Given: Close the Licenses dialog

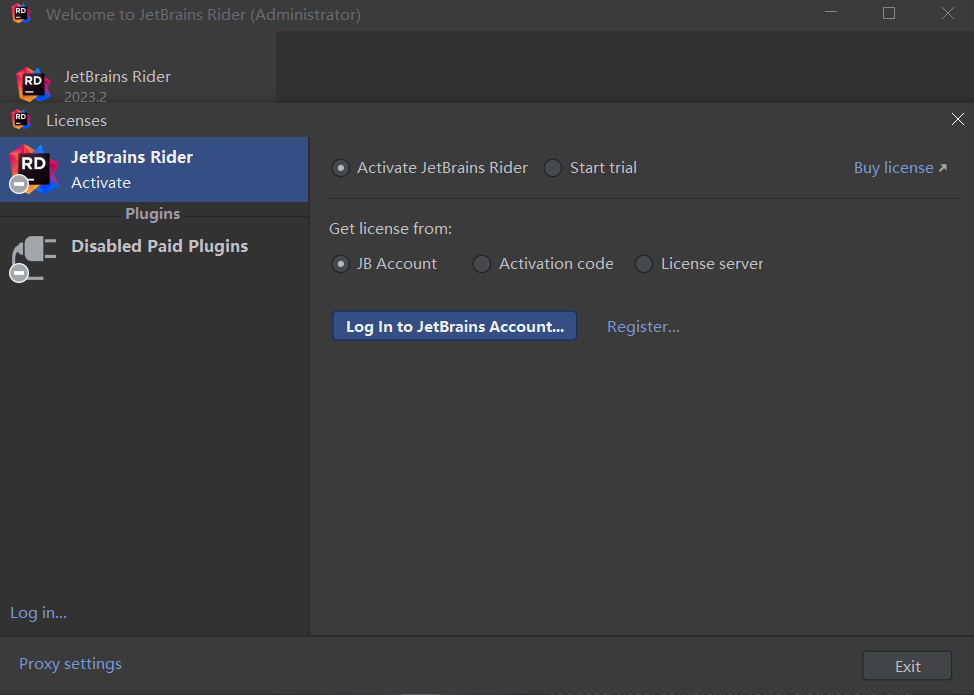Looking at the screenshot, I should 958,119.
